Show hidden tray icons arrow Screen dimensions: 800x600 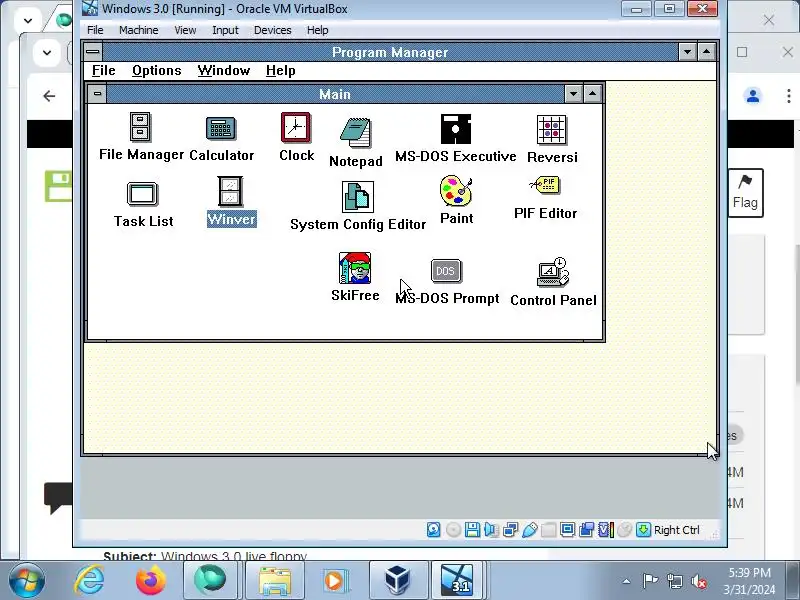pos(627,581)
